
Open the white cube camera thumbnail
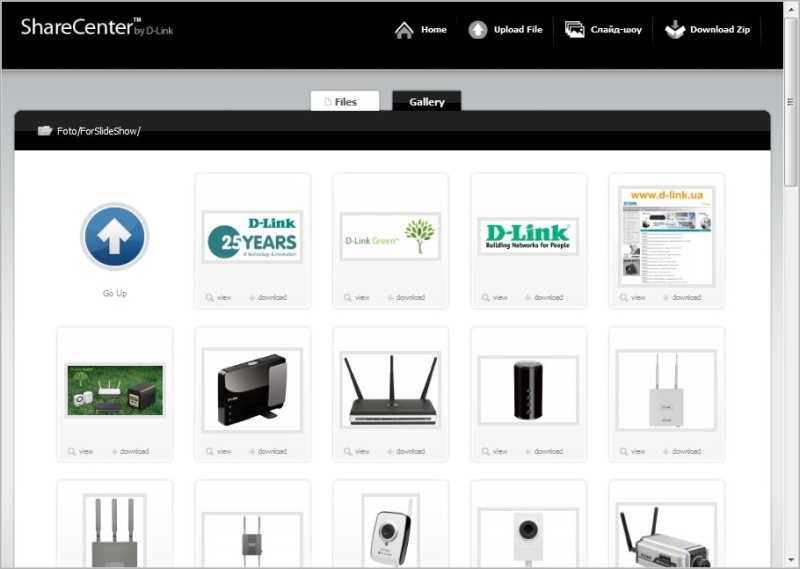pos(528,537)
